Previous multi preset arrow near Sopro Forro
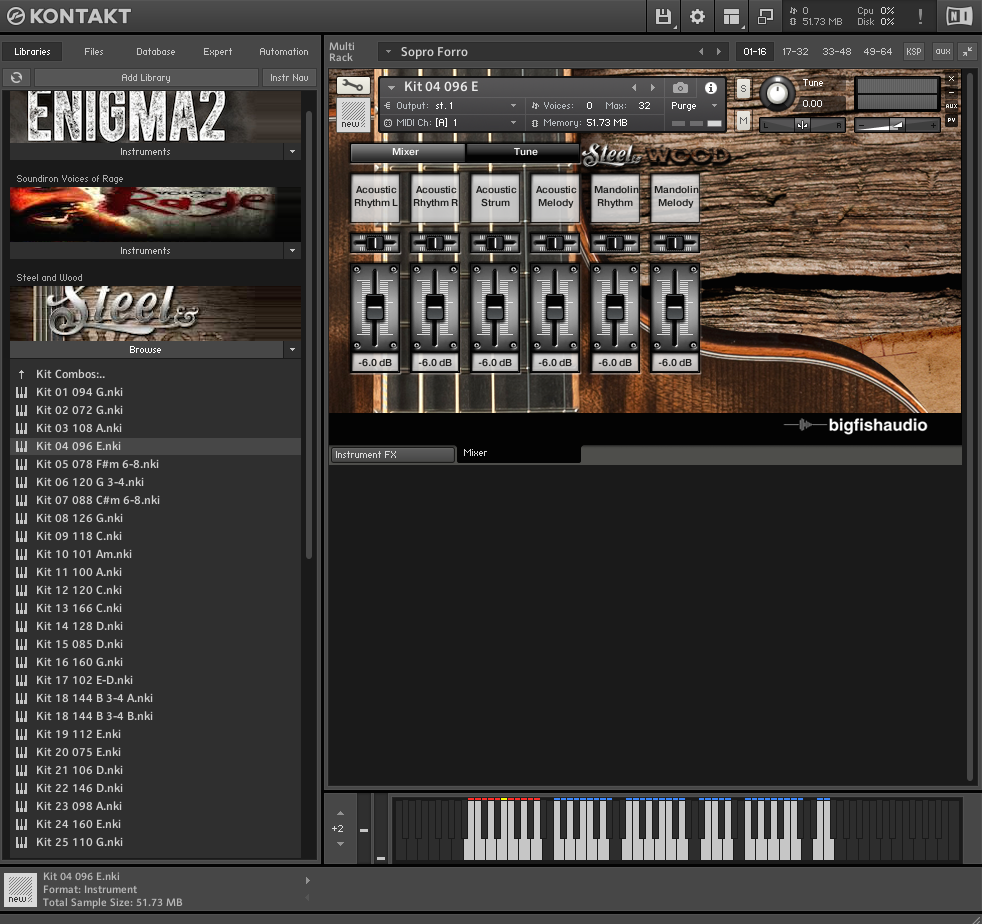The width and height of the screenshot is (982, 924). pos(701,51)
